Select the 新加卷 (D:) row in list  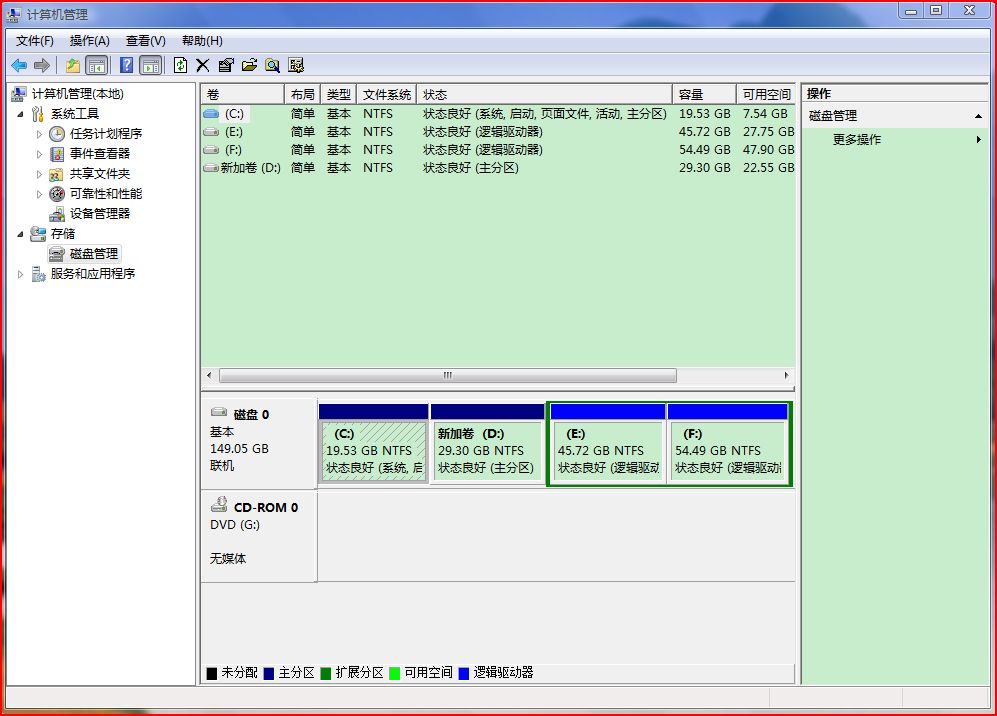(498, 168)
